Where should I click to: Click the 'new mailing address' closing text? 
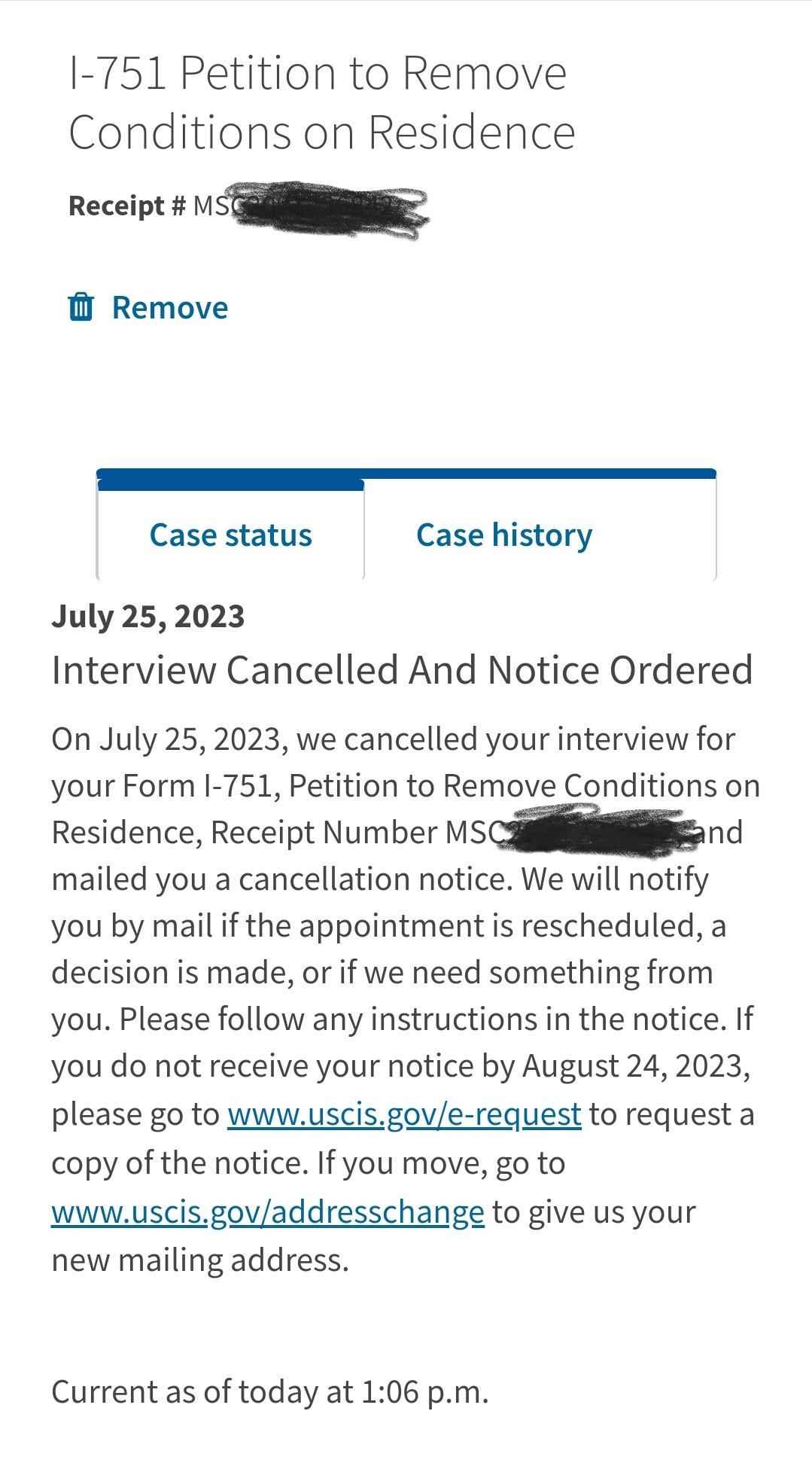point(200,1260)
